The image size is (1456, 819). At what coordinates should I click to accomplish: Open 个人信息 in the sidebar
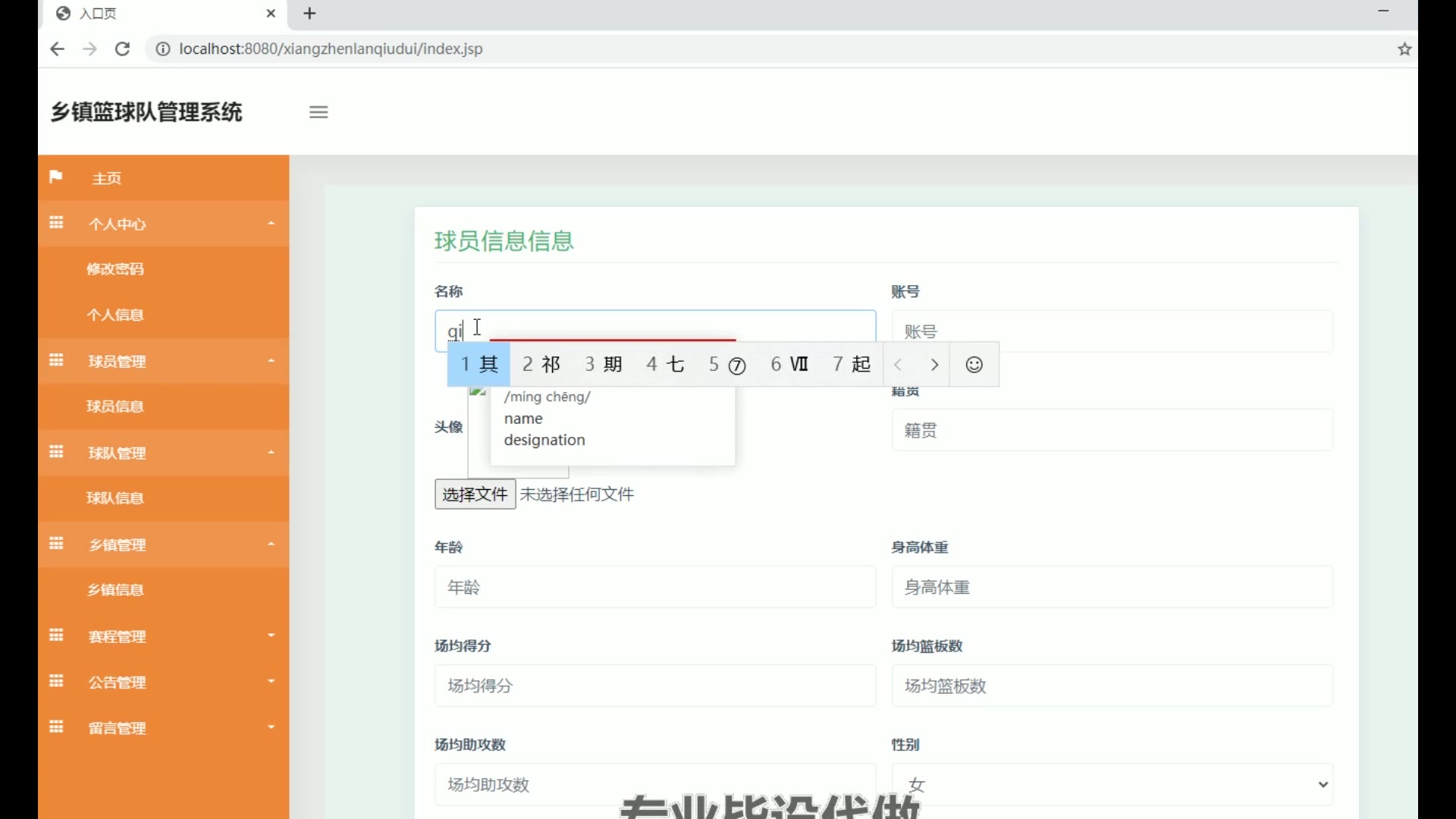point(115,315)
